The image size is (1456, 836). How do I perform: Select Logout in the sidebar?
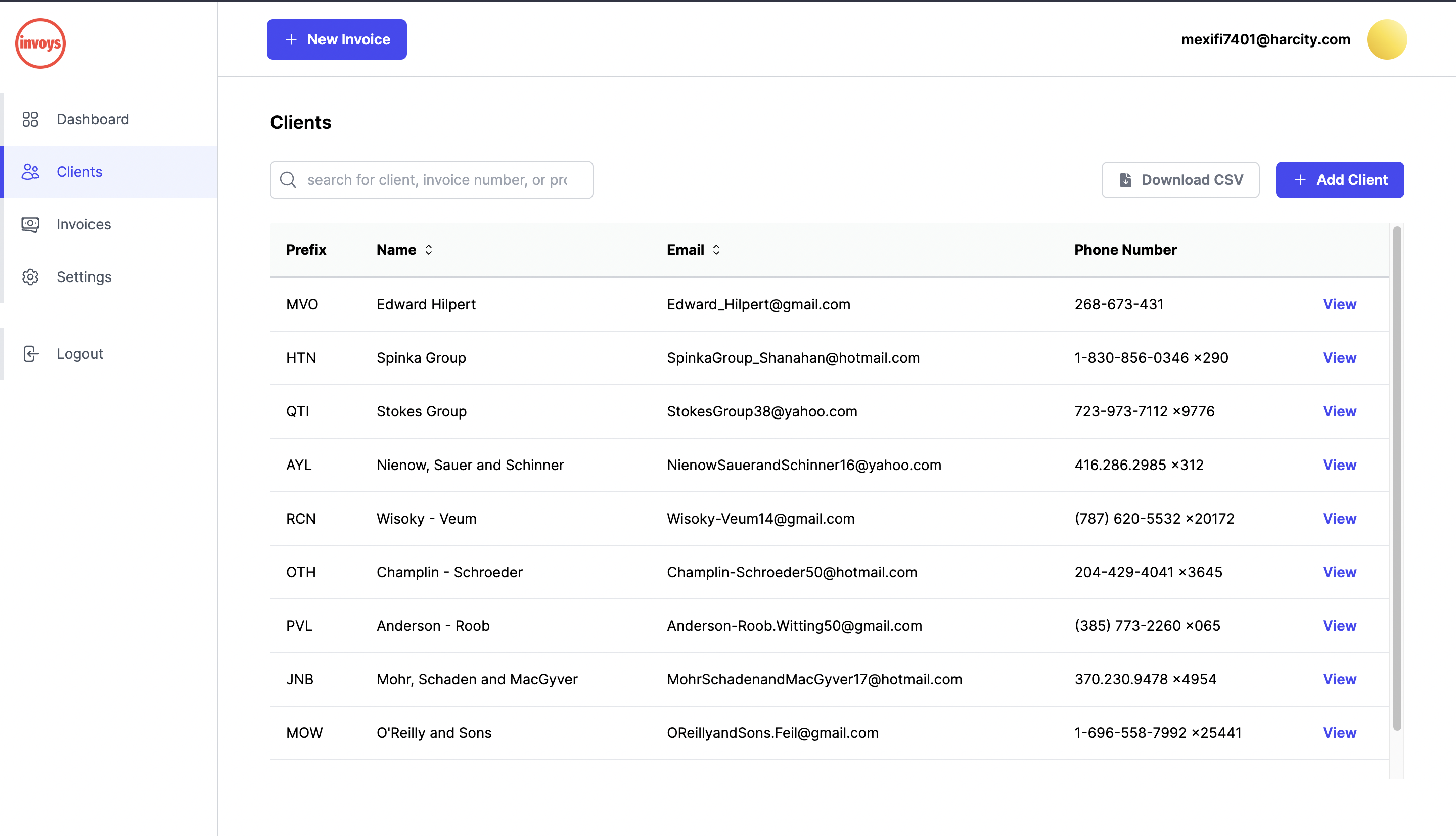pos(110,354)
